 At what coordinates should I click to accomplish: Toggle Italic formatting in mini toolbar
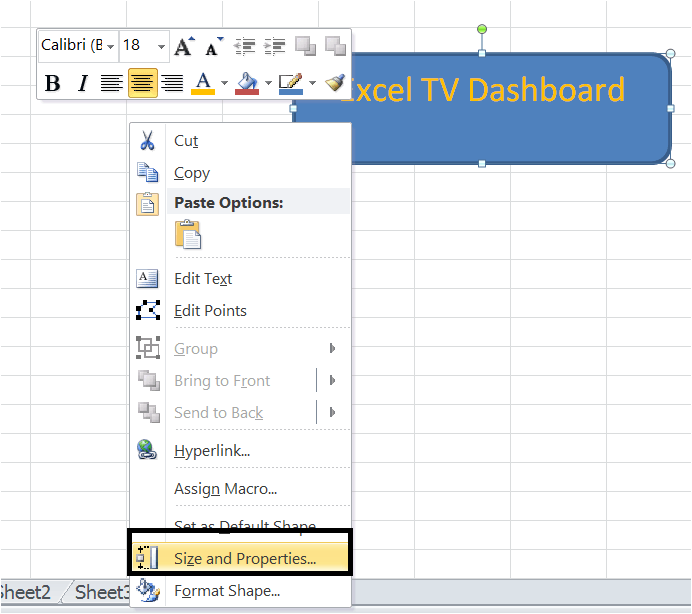point(82,83)
